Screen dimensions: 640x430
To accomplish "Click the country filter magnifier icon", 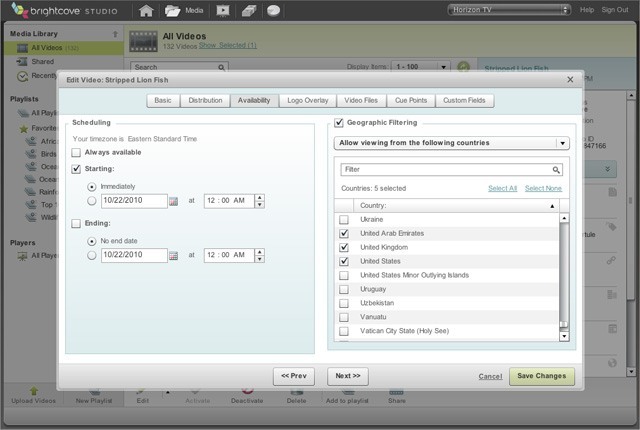I will point(556,170).
